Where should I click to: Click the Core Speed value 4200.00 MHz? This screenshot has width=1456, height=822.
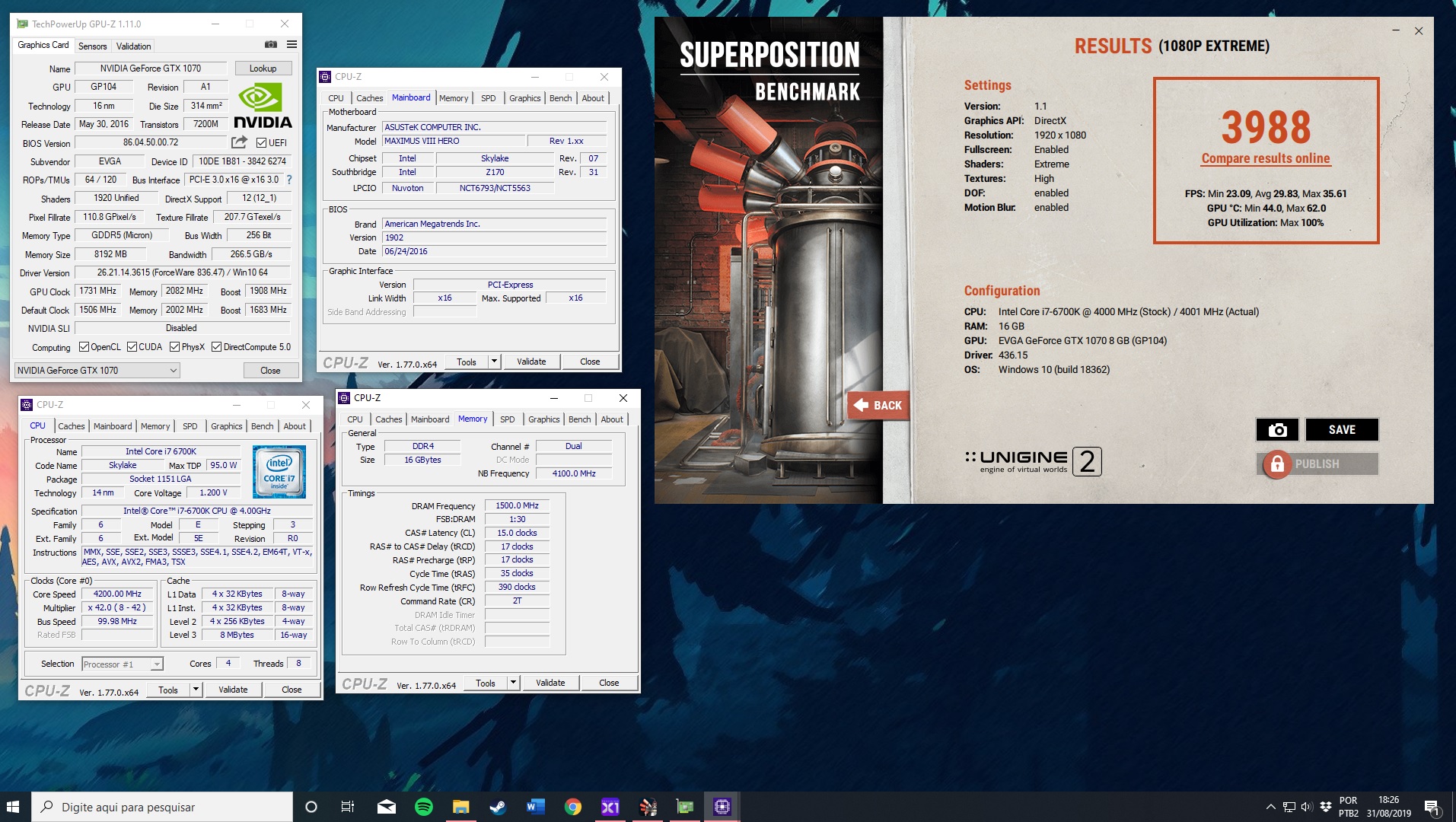117,594
